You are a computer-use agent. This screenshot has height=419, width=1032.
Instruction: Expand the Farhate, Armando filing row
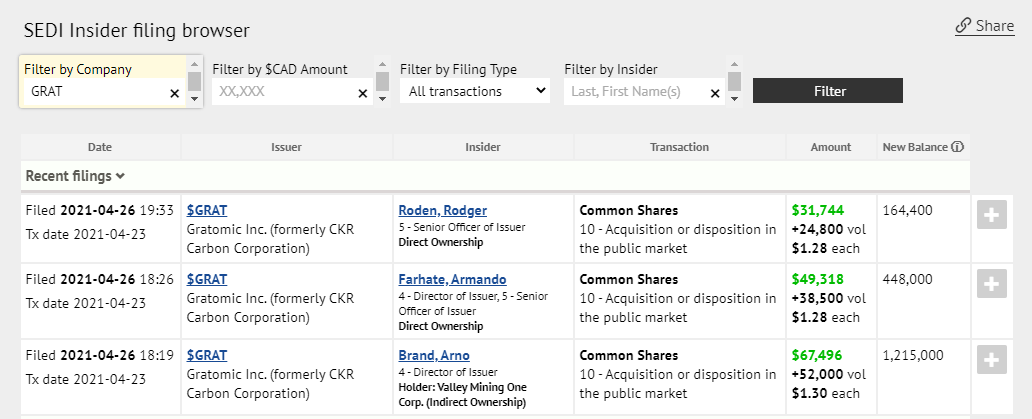pos(991,285)
